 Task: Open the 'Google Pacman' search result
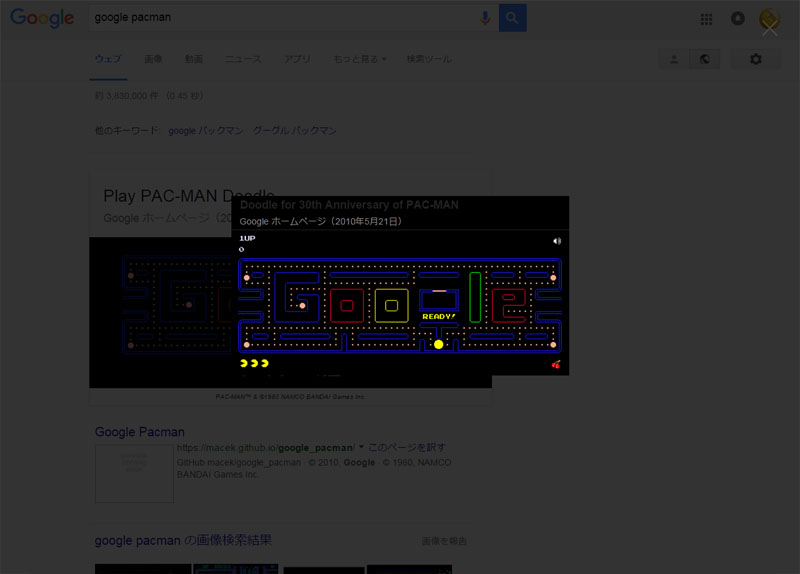point(140,432)
